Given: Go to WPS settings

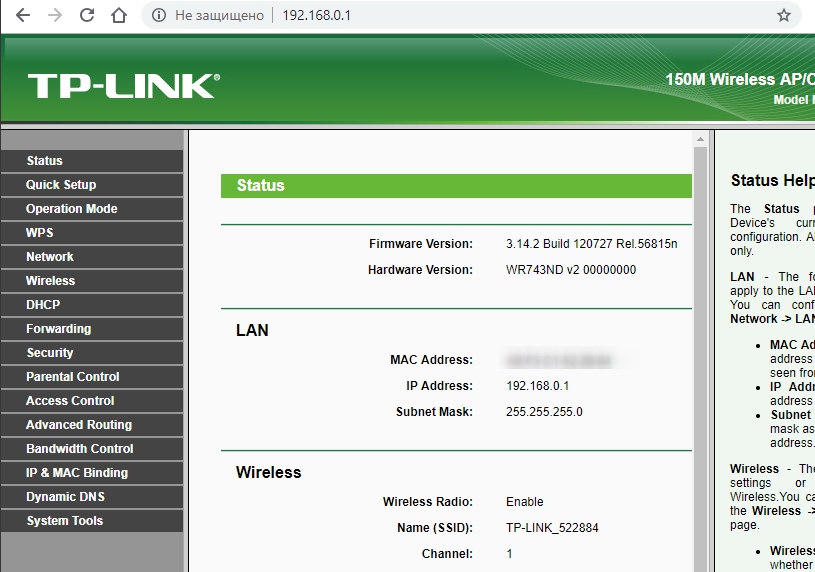Looking at the screenshot, I should click(91, 233).
